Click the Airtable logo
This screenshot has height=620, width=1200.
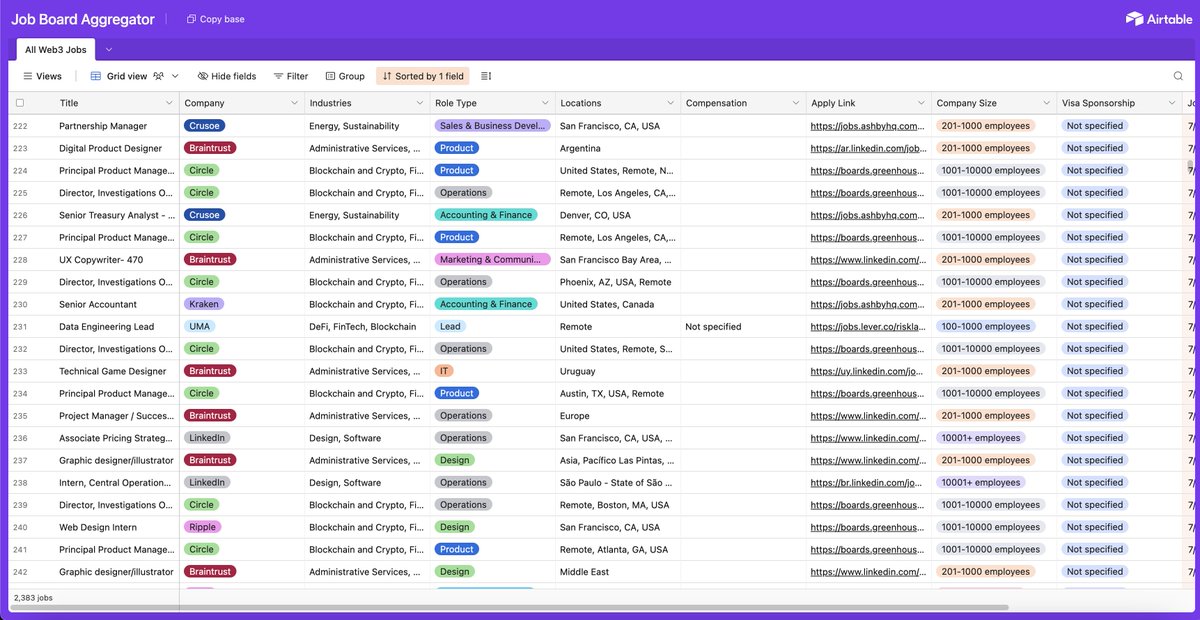click(x=1159, y=19)
